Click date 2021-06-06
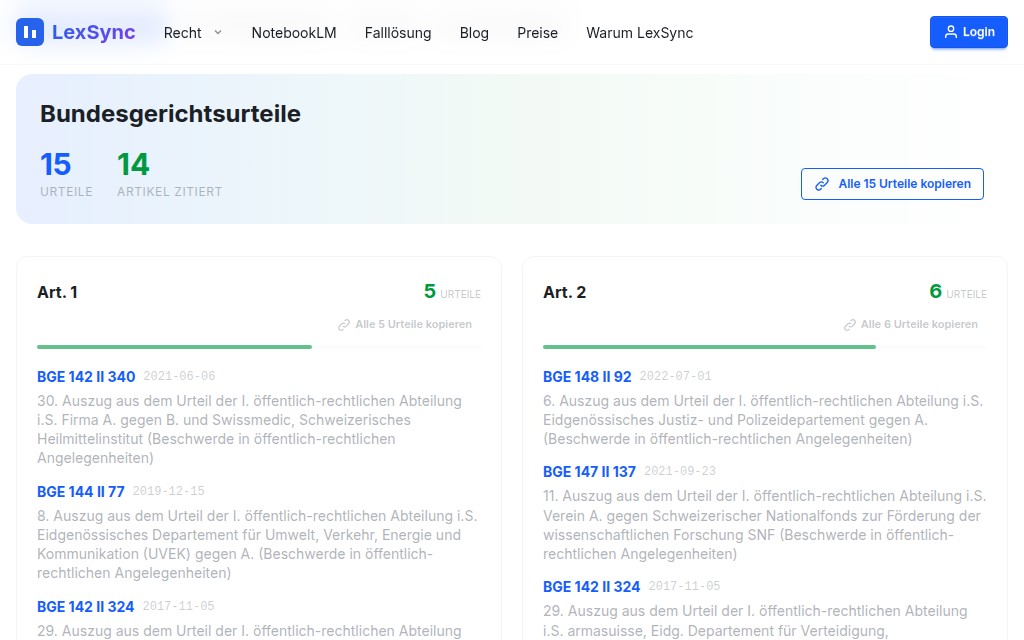Screen dimensions: 1024x640 pyautogui.click(x=179, y=376)
